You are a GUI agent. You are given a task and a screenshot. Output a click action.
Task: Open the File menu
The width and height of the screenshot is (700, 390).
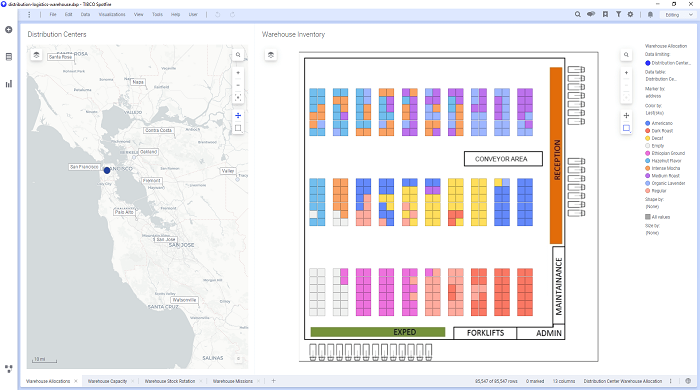tap(53, 14)
